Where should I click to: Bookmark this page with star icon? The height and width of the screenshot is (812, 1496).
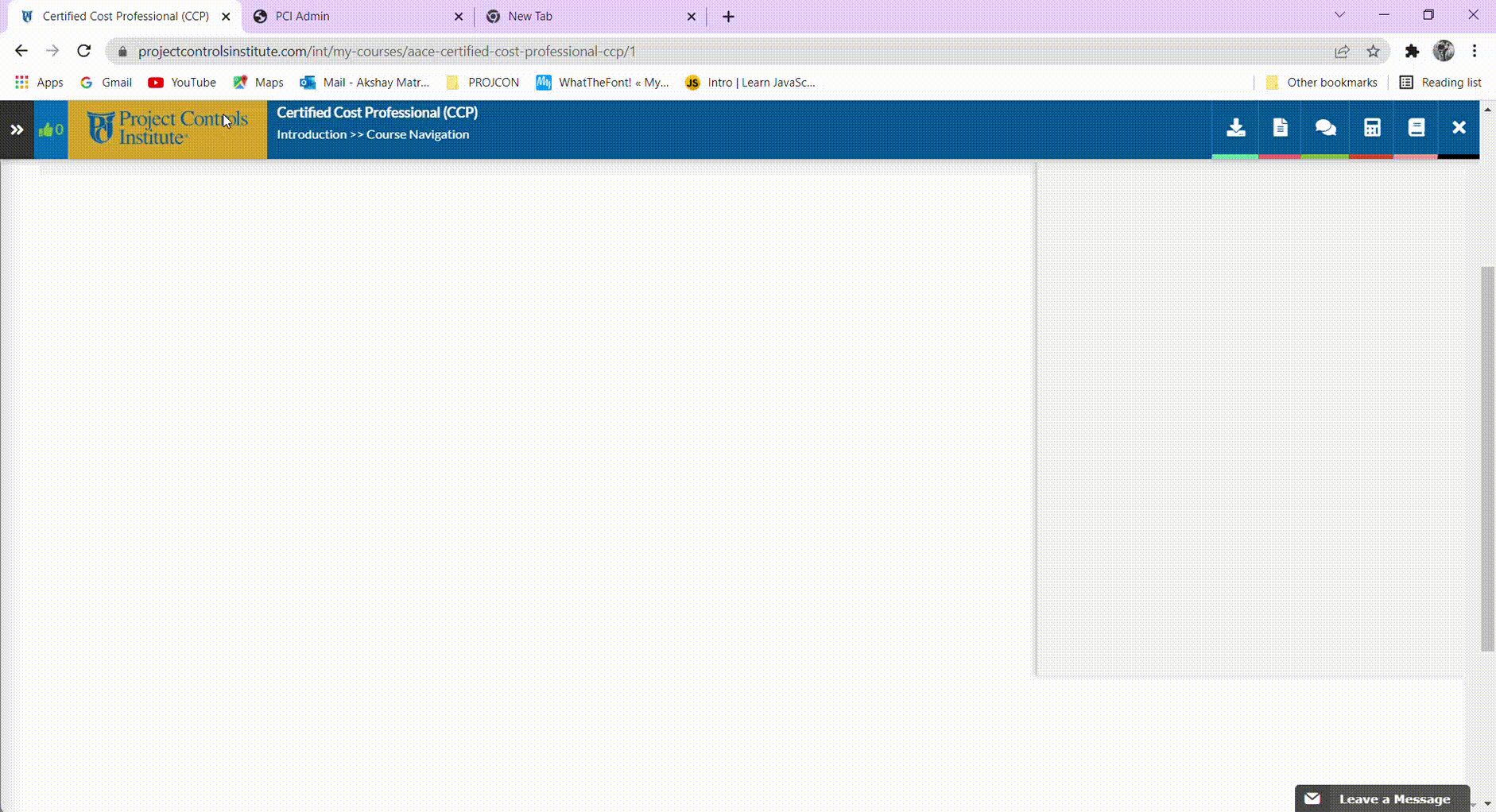[1373, 52]
